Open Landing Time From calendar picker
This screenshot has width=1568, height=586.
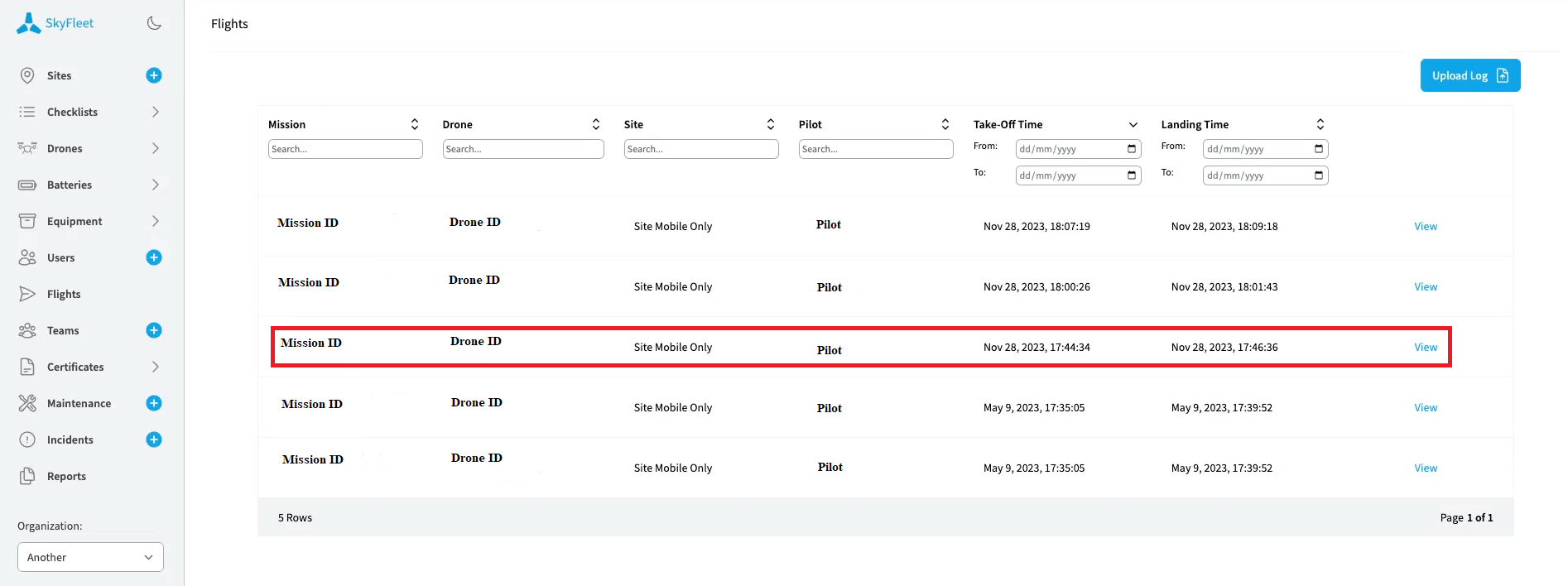coord(1319,149)
